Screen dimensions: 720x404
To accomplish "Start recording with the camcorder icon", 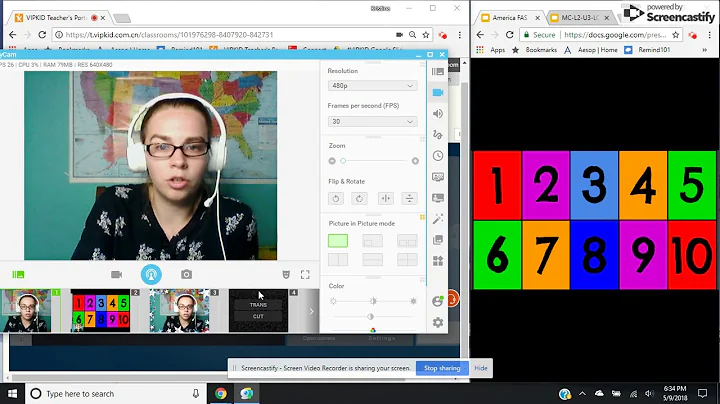I will [117, 275].
